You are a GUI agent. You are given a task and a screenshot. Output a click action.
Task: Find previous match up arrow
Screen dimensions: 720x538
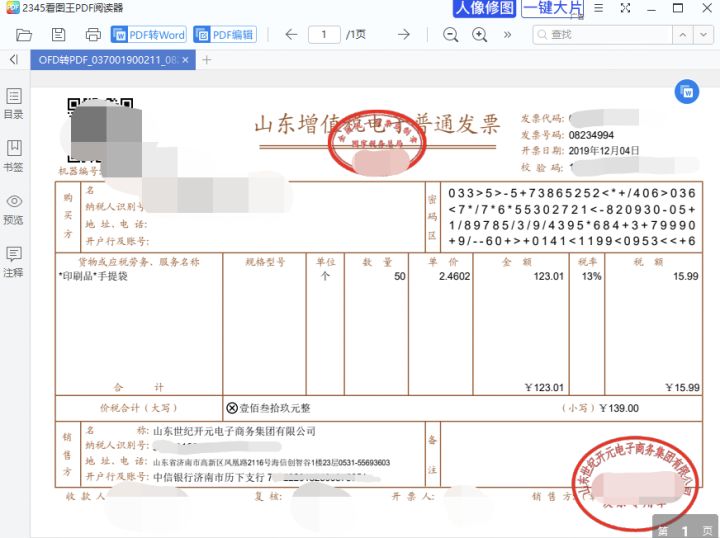click(x=683, y=34)
